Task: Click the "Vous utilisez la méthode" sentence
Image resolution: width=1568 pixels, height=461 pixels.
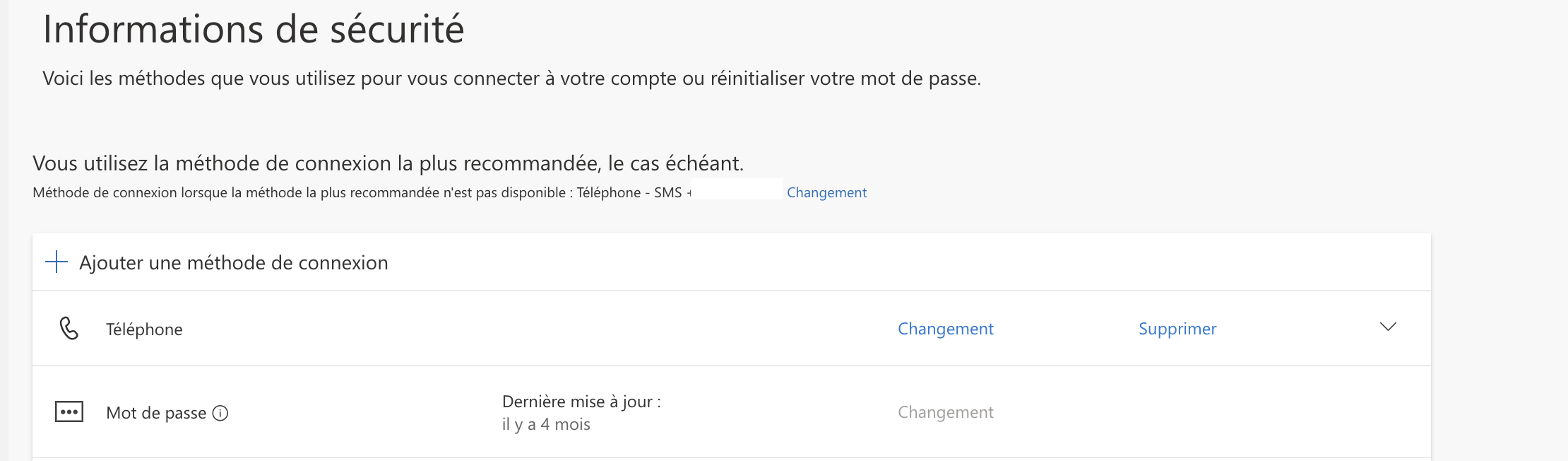Action: [388, 163]
